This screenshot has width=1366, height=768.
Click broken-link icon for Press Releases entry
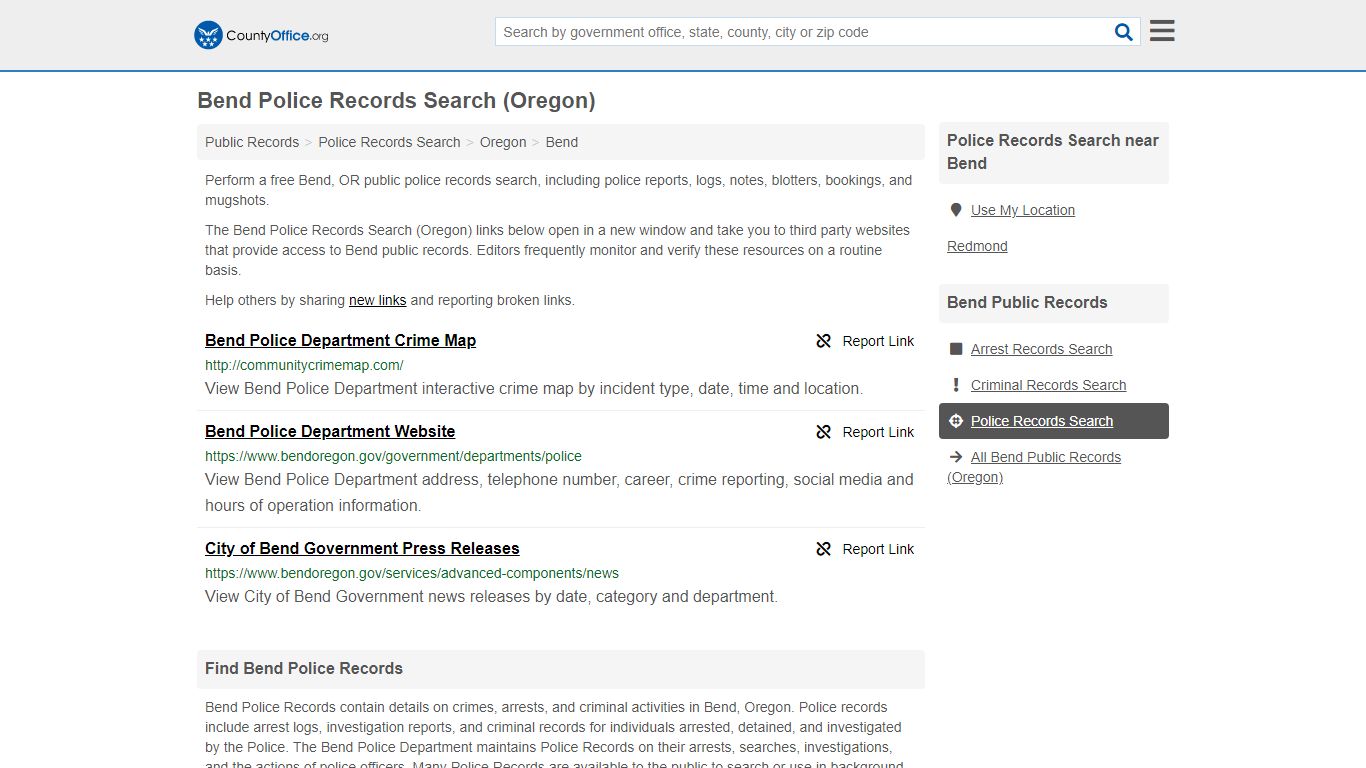824,549
